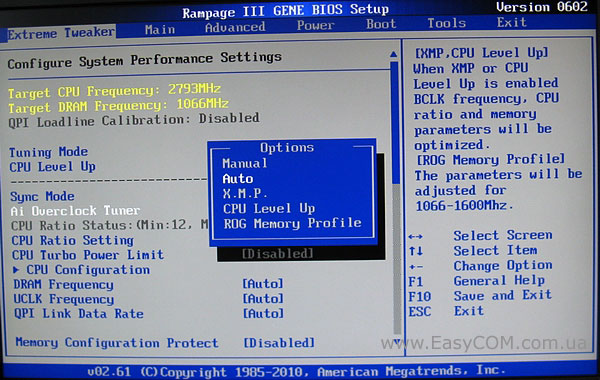
Task: Go to the Advanced tab
Action: 235,27
